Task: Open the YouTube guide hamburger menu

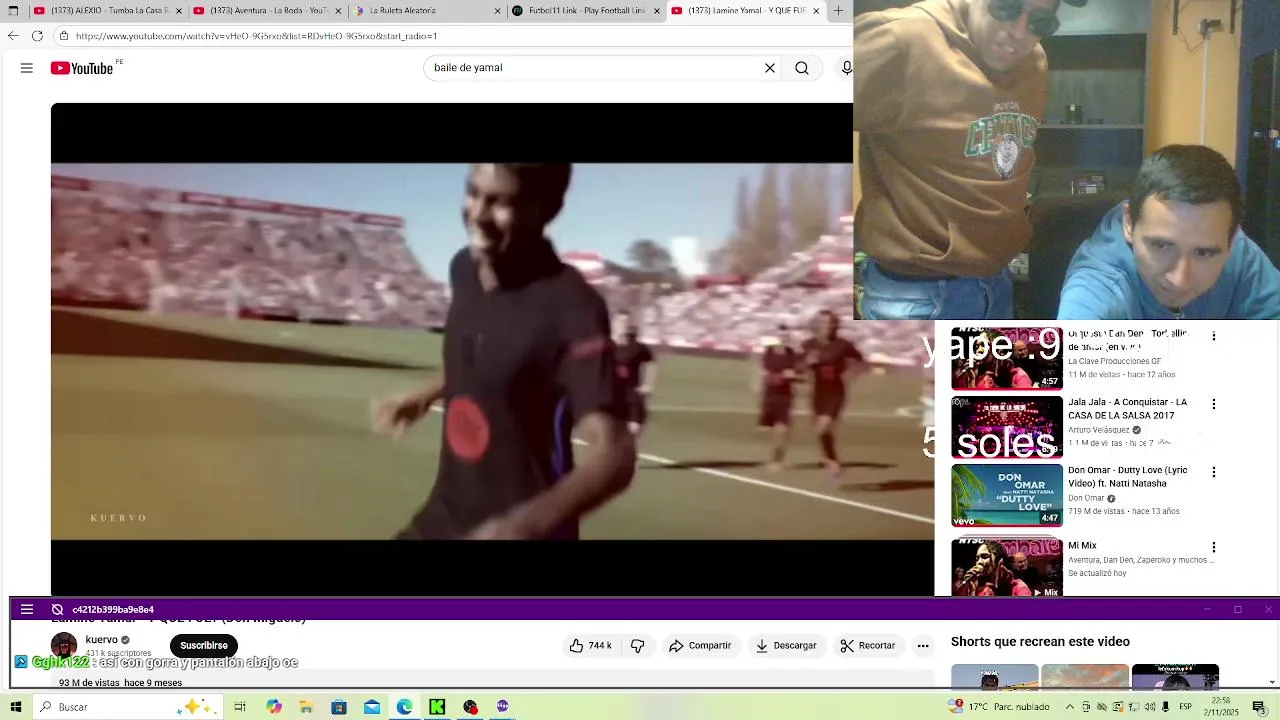Action: tap(27, 68)
